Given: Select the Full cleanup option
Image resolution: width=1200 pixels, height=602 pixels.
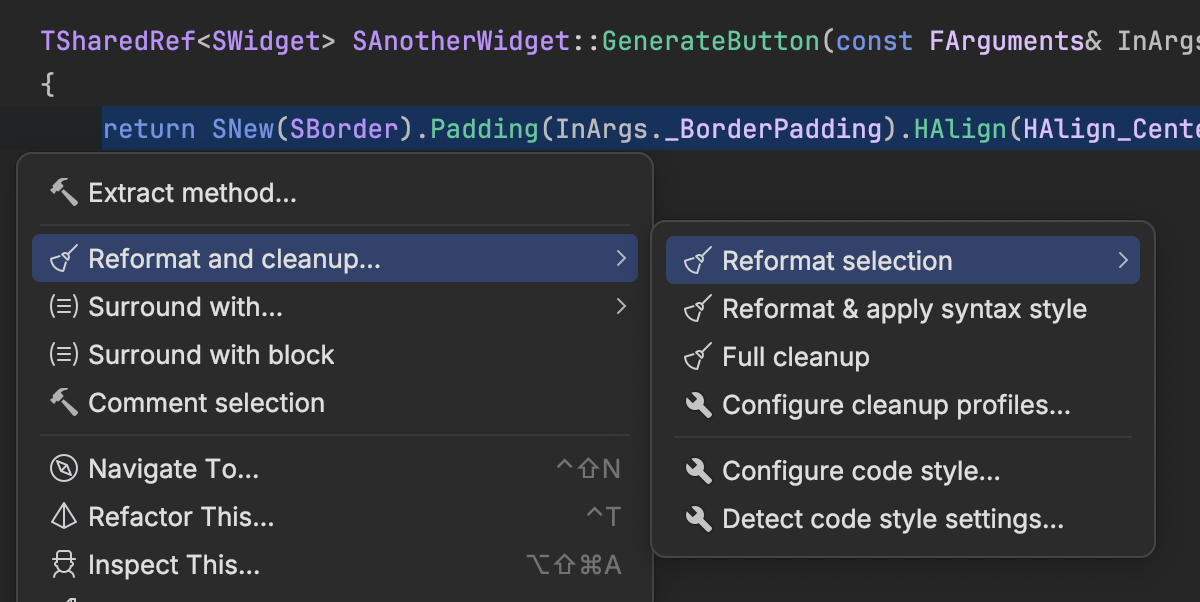Looking at the screenshot, I should click(x=795, y=357).
